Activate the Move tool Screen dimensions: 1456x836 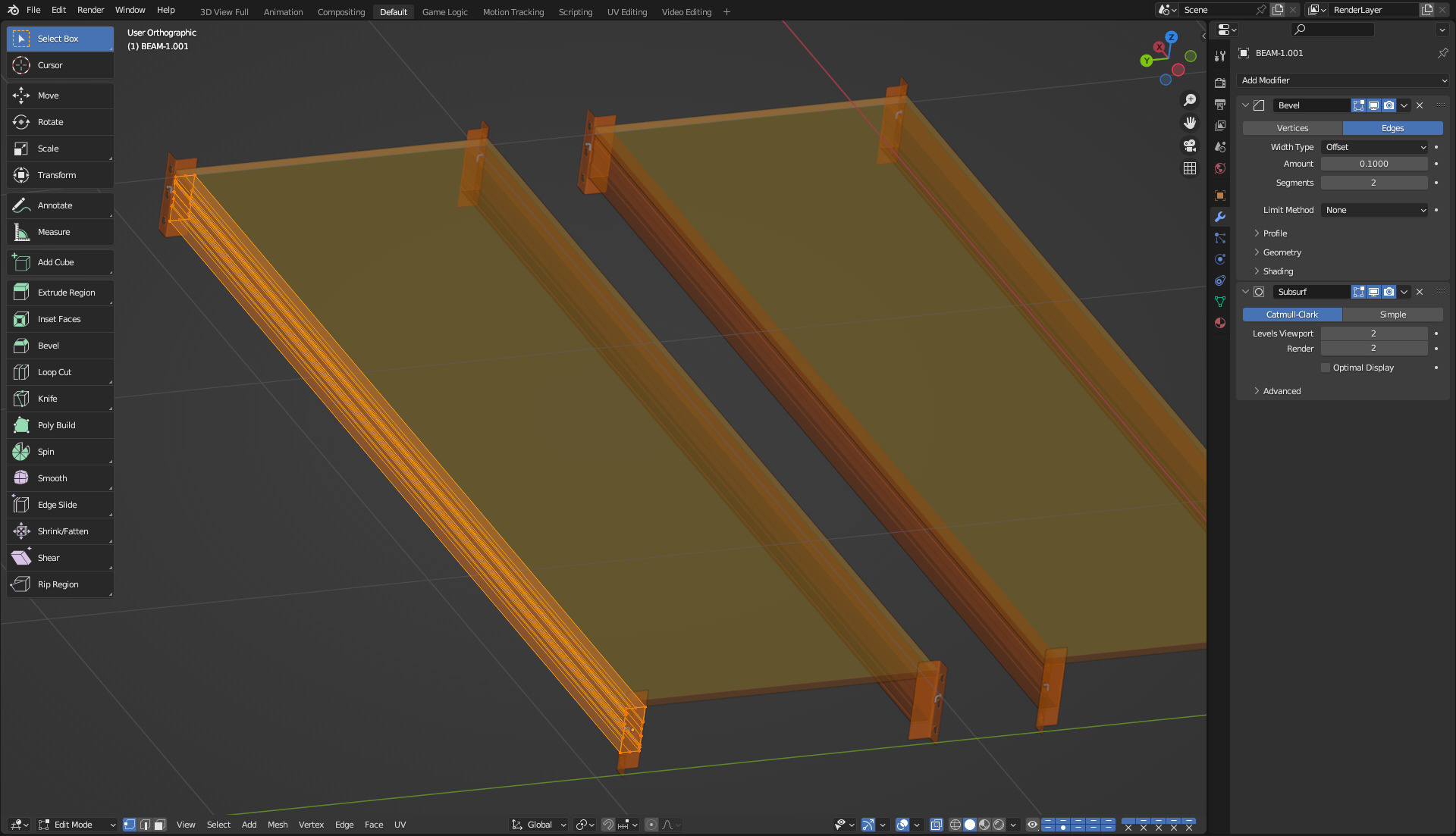[60, 95]
